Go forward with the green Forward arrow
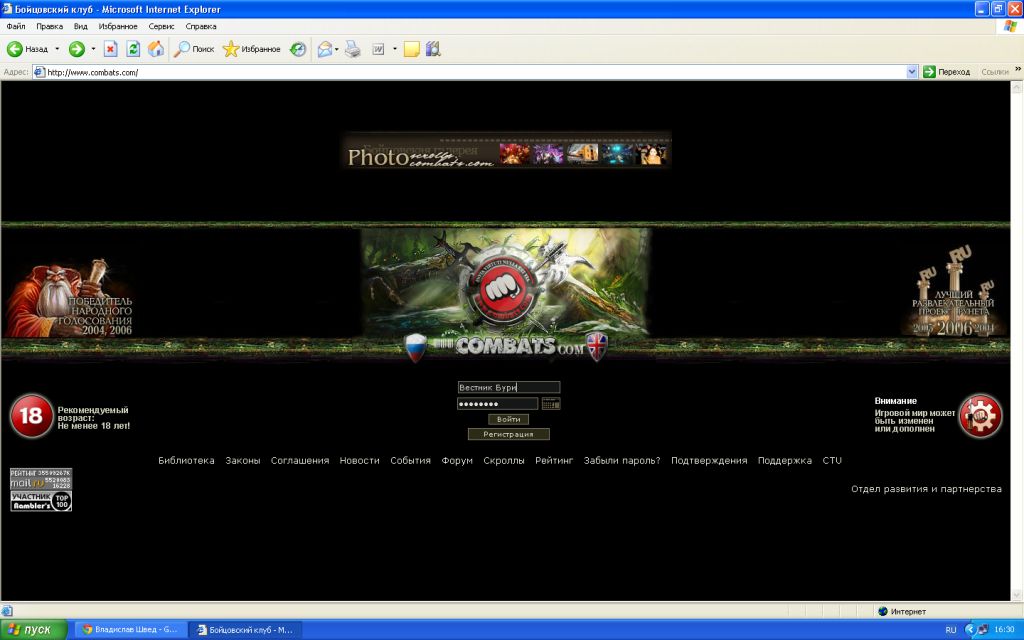The height and width of the screenshot is (640, 1024). coord(77,49)
